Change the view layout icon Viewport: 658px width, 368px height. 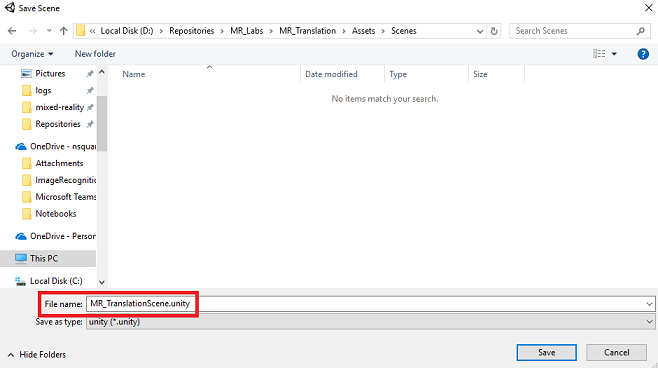(599, 54)
